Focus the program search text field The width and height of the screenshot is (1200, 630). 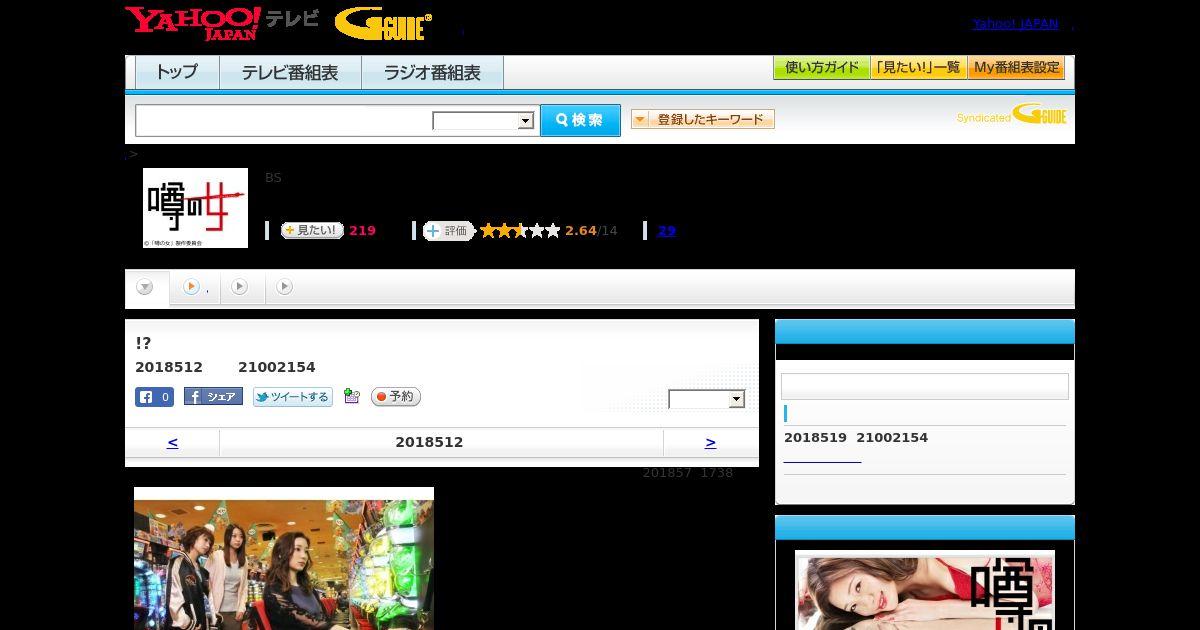pos(284,120)
